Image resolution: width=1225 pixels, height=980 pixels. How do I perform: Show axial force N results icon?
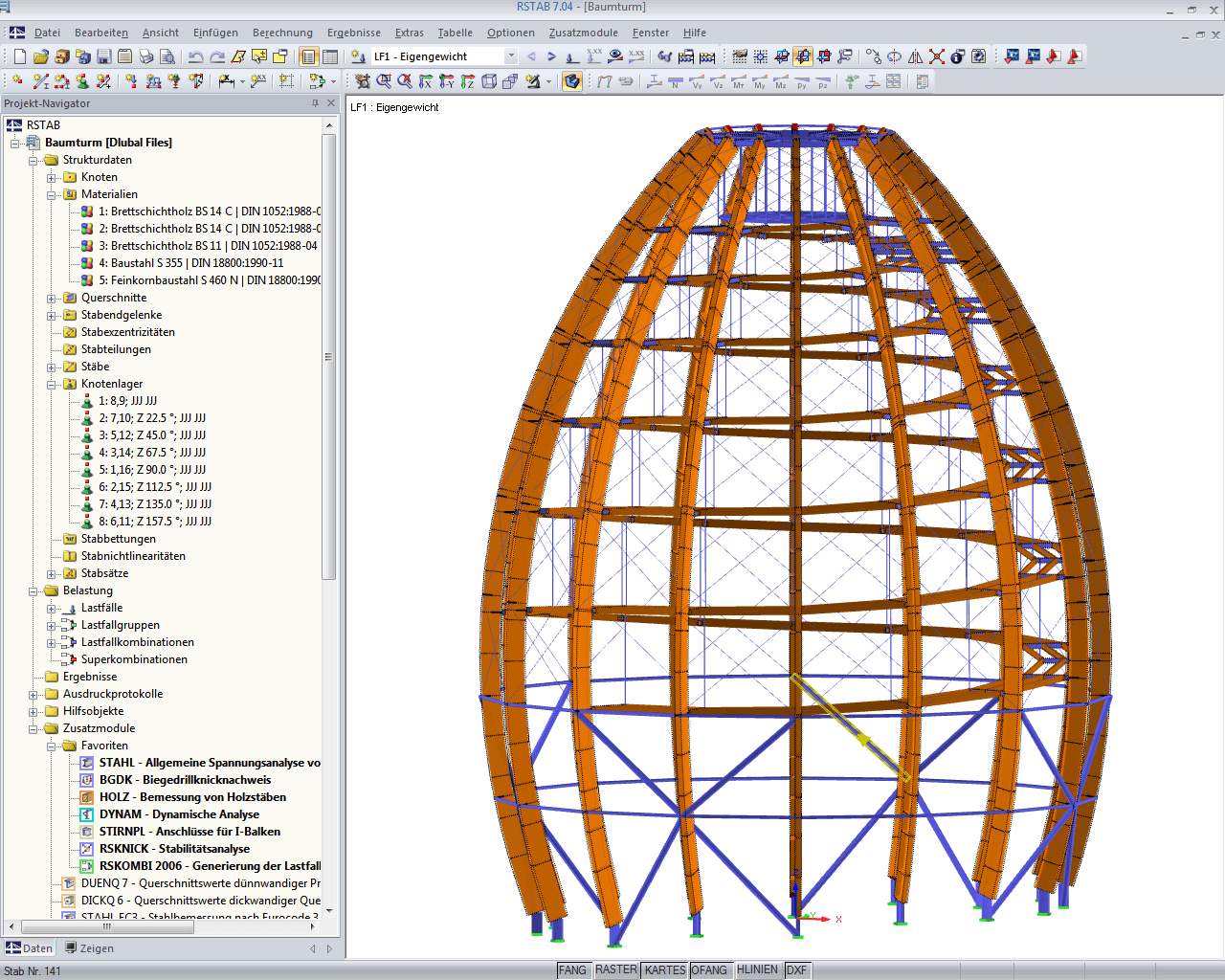coord(676,82)
